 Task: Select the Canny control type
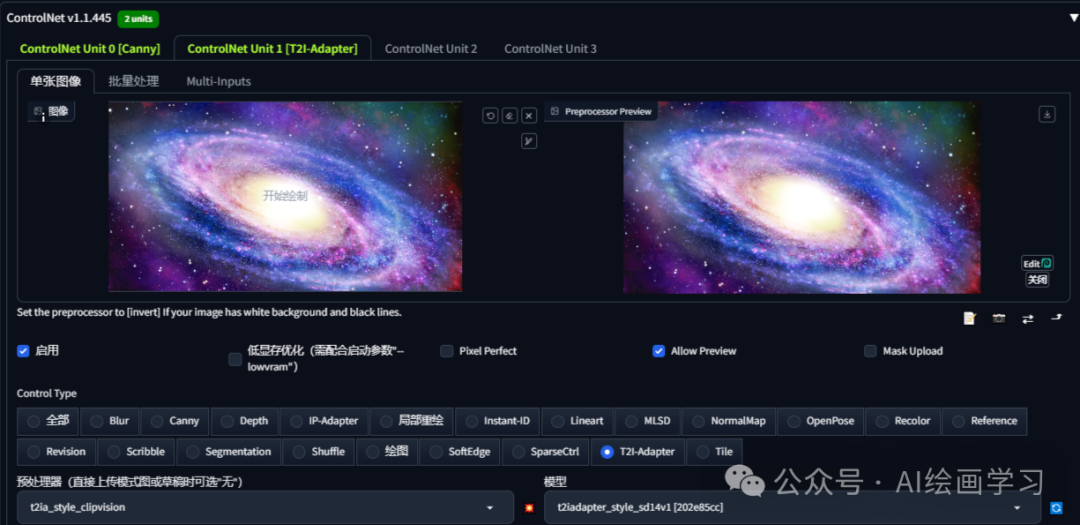pos(175,421)
